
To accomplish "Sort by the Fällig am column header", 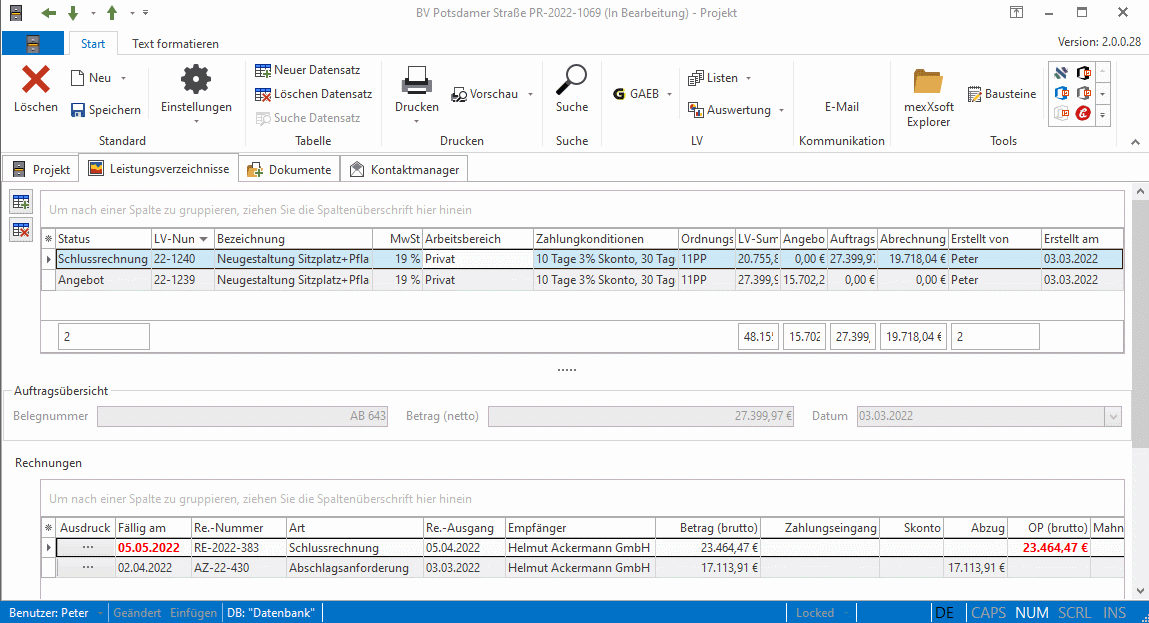I will tap(153, 528).
